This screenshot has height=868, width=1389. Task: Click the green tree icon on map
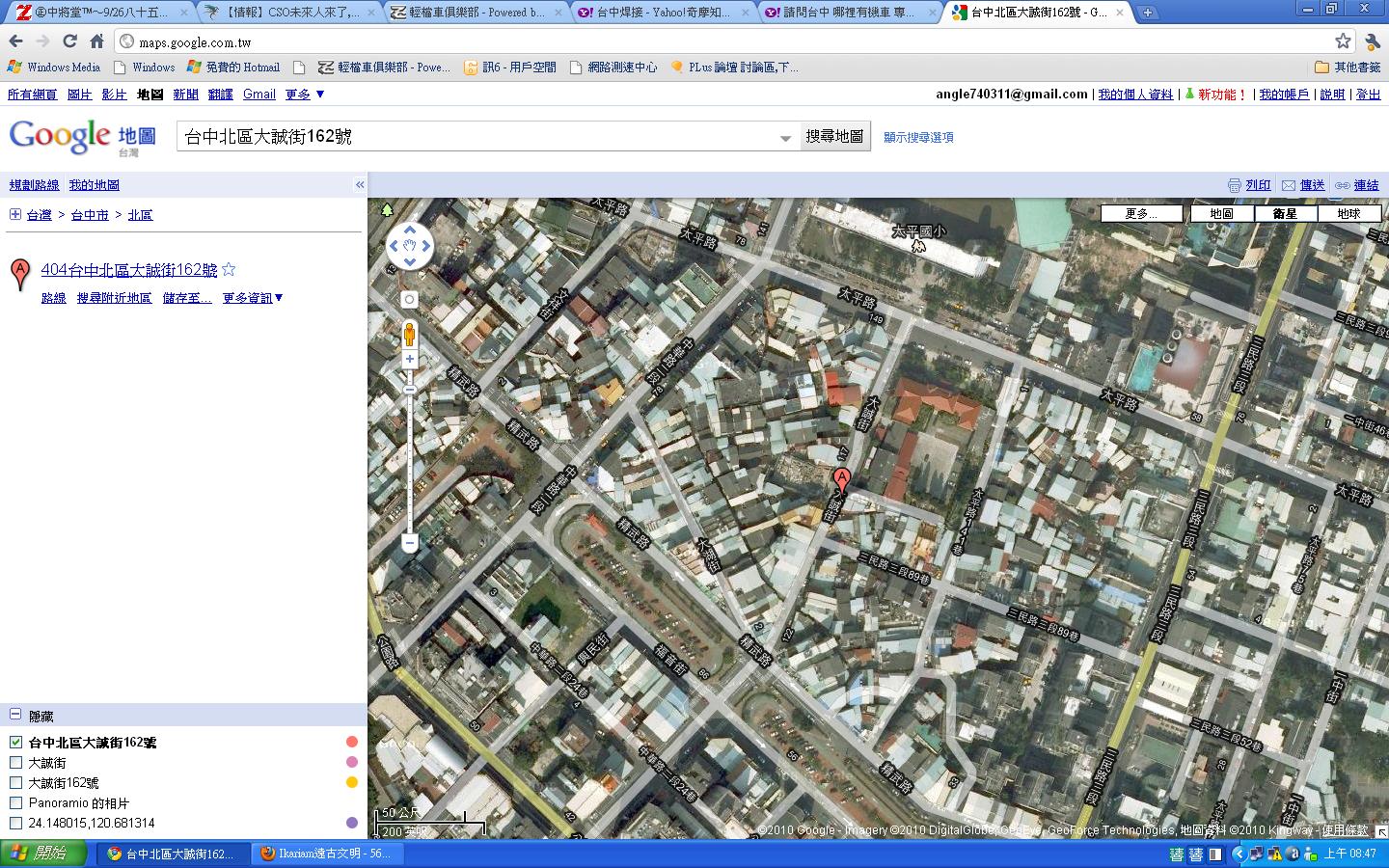point(387,209)
